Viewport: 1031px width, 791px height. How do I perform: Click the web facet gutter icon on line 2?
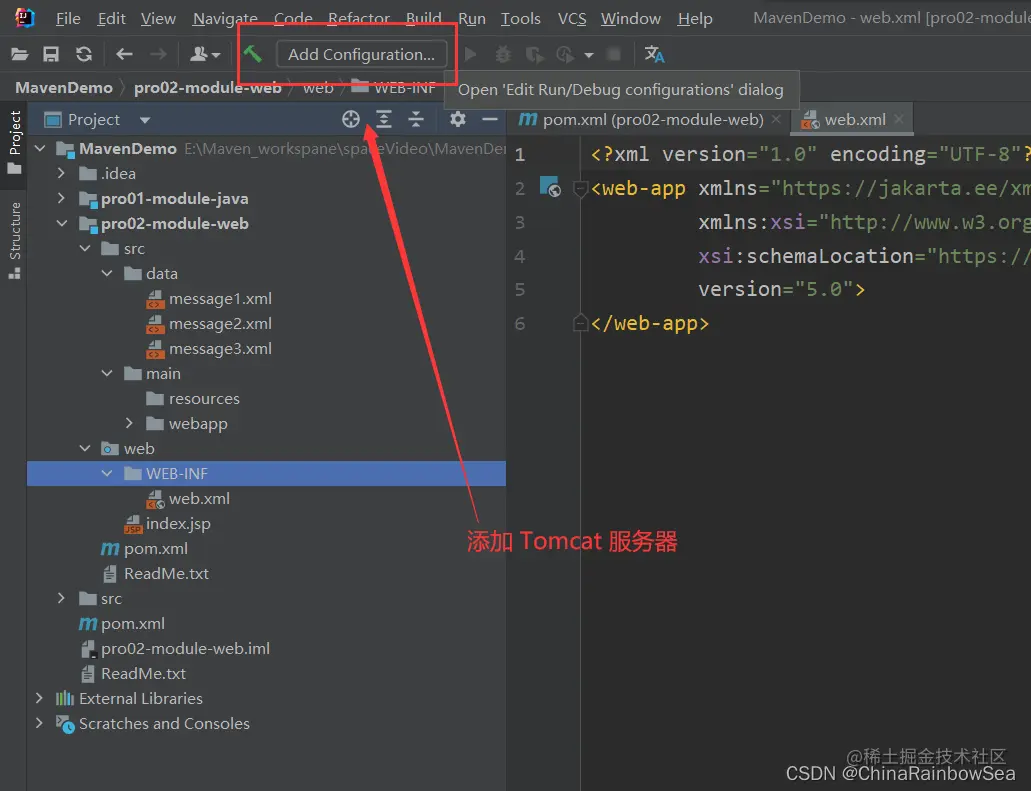[550, 187]
